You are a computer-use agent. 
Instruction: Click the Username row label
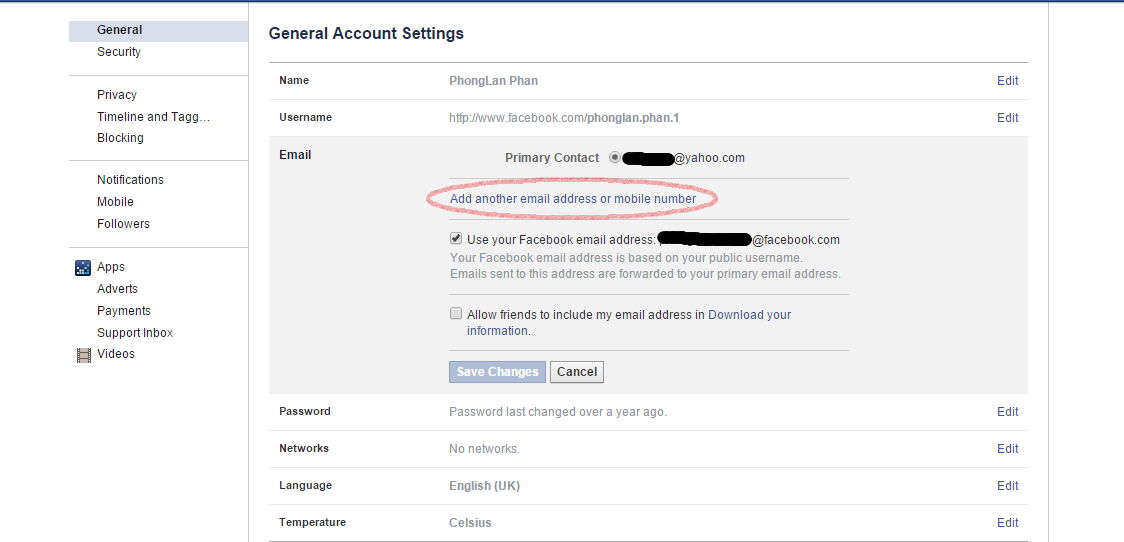(305, 118)
